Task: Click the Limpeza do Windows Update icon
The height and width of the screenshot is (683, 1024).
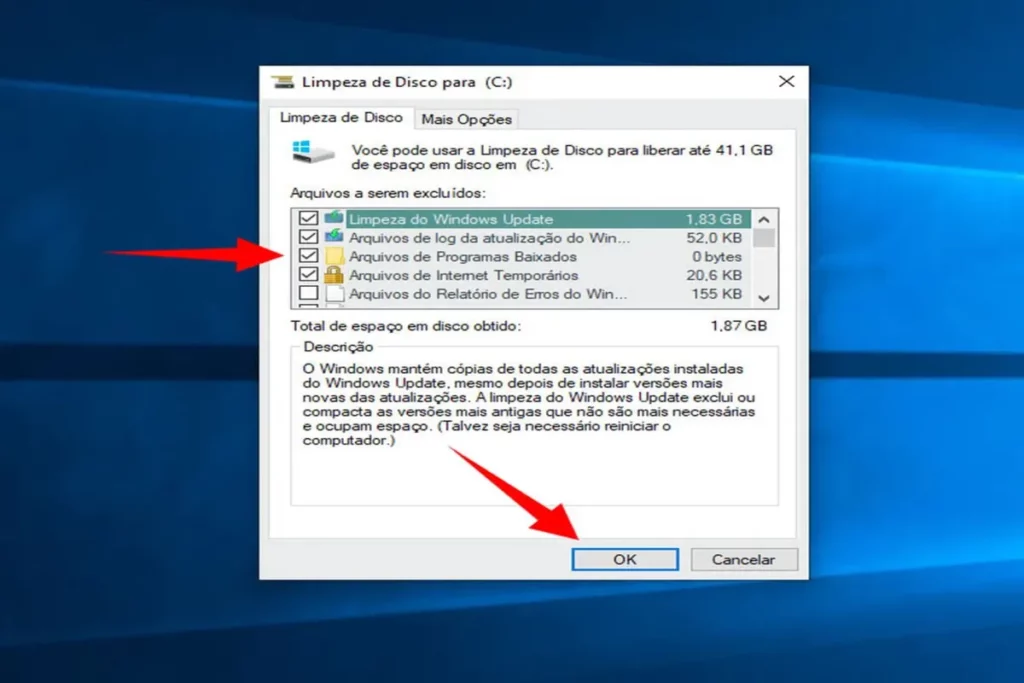Action: click(x=334, y=217)
